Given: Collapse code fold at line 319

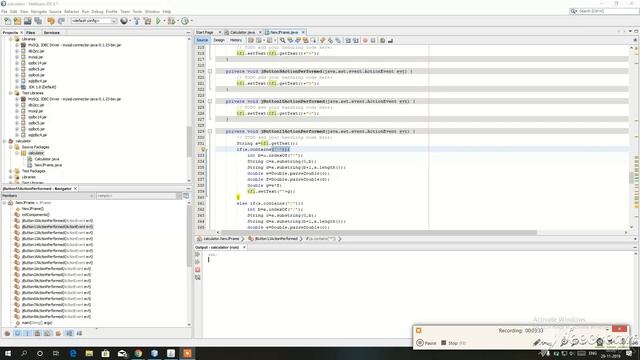Looking at the screenshot, I should [x=210, y=71].
